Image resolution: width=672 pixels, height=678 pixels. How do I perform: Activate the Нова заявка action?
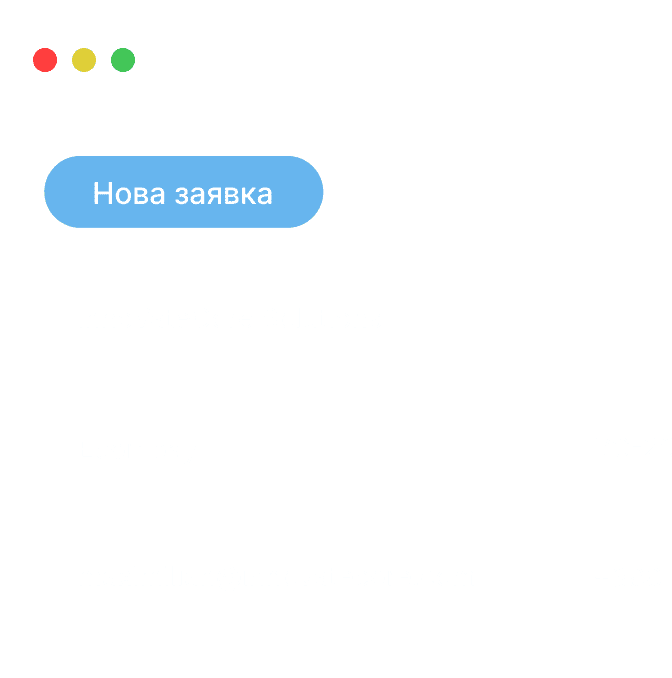[184, 192]
